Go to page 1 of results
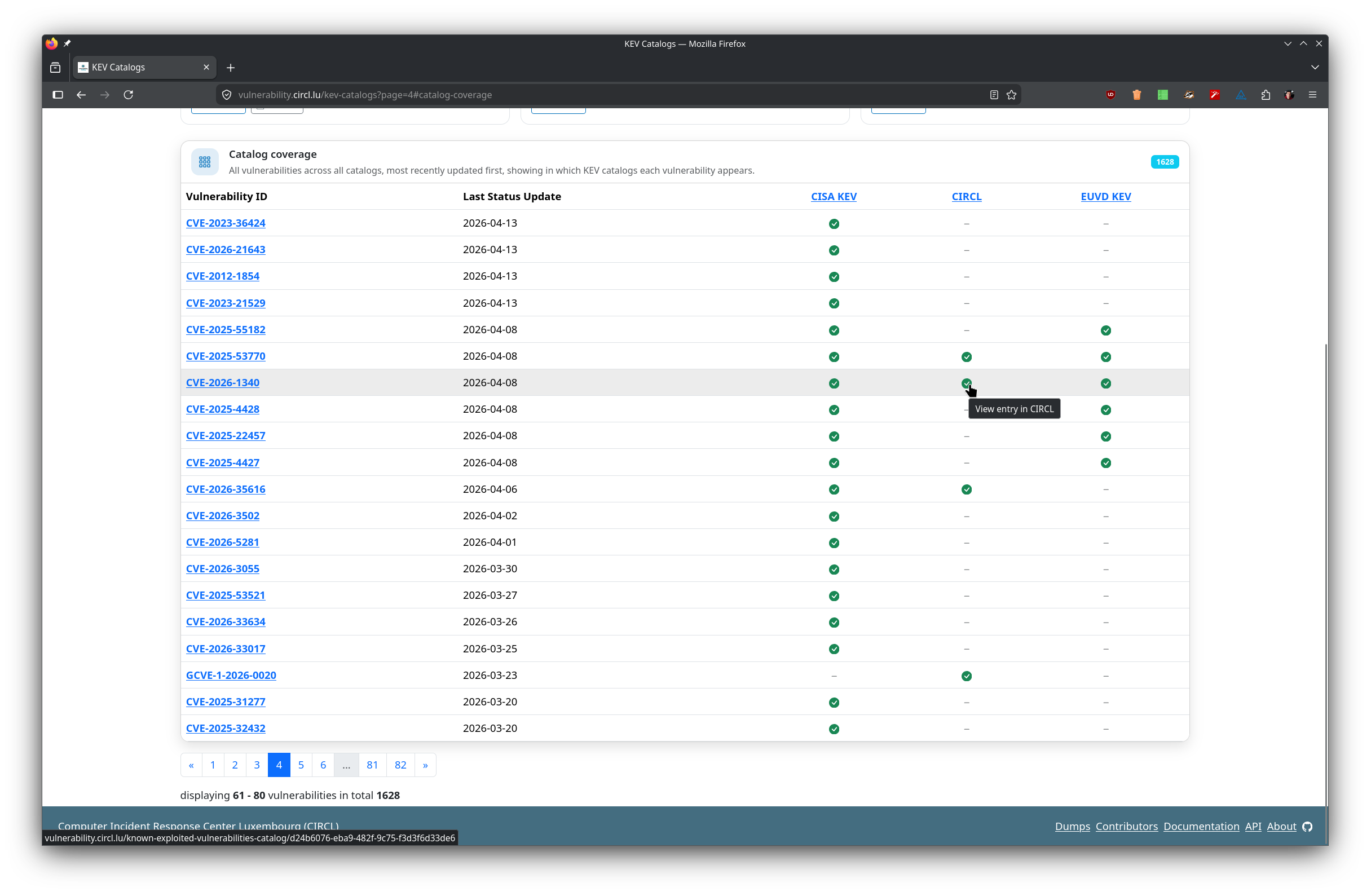1371x896 pixels. [x=213, y=765]
